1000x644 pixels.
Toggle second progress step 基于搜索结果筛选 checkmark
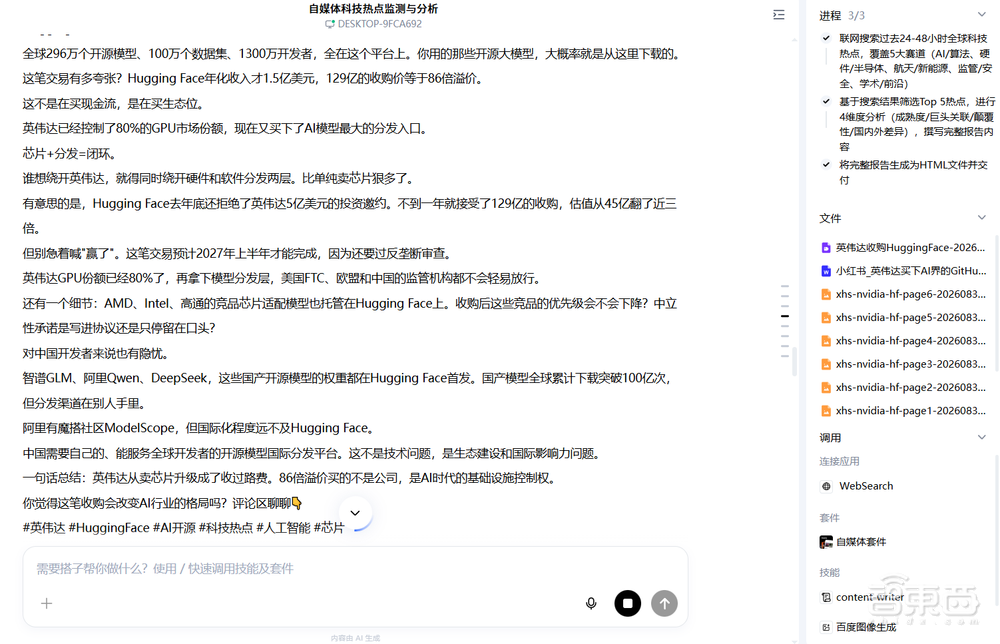point(826,101)
